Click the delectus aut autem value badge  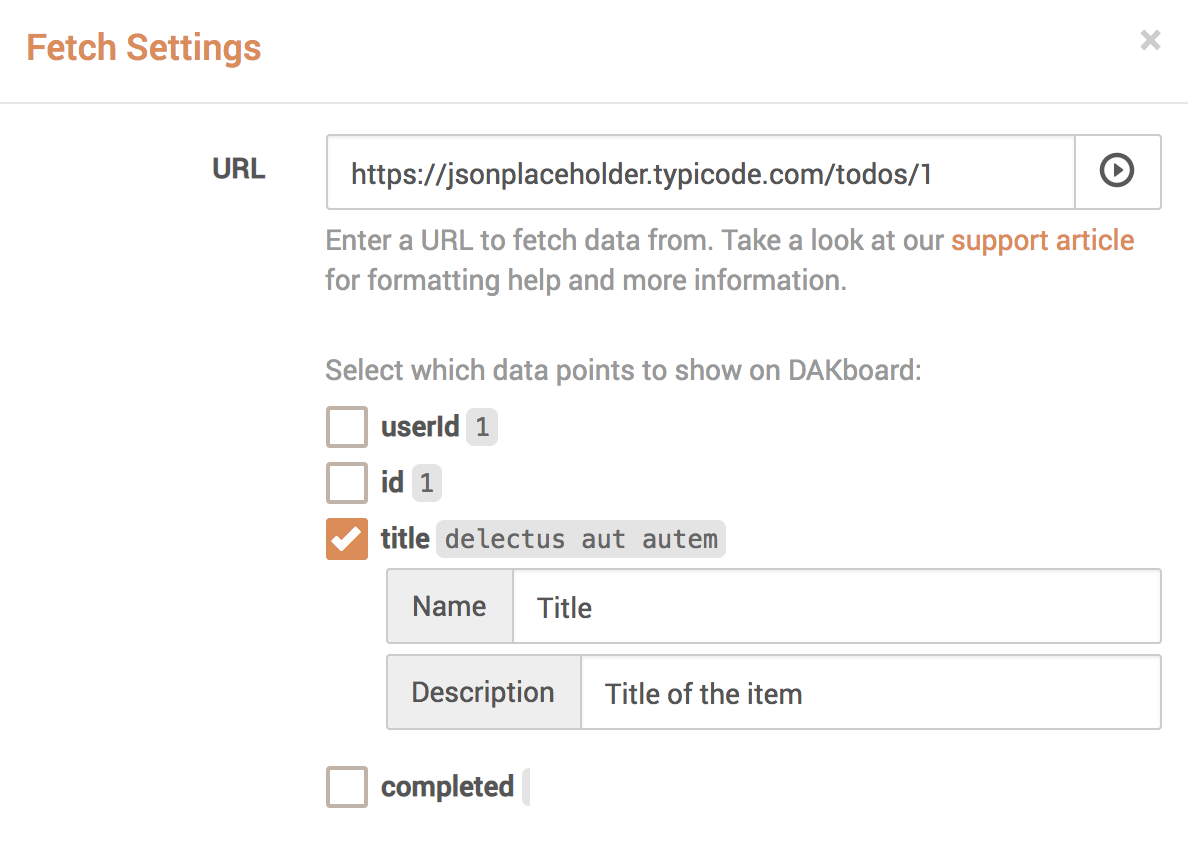click(578, 539)
